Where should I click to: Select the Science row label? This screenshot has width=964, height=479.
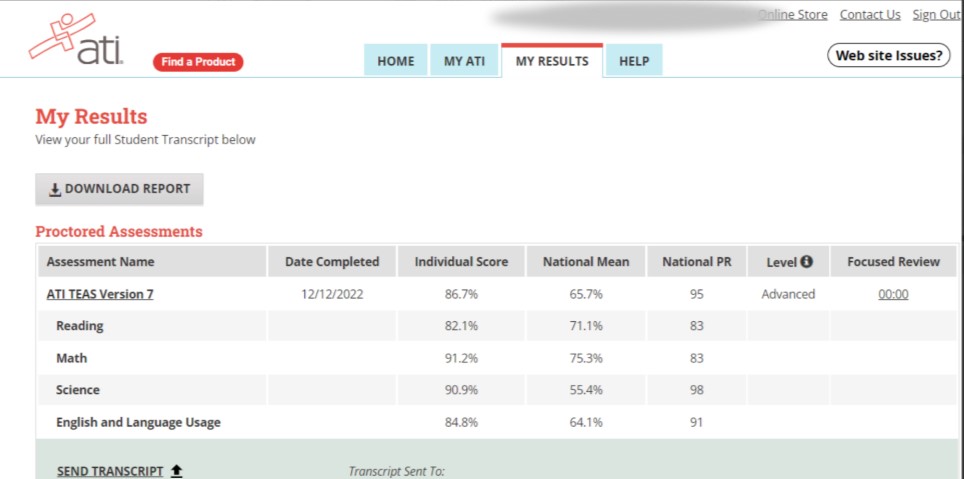pyautogui.click(x=77, y=390)
